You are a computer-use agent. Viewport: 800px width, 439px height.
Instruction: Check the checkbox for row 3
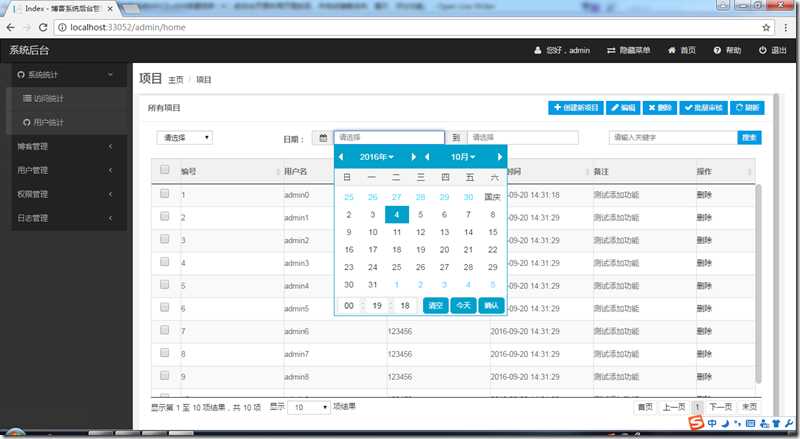pos(164,239)
